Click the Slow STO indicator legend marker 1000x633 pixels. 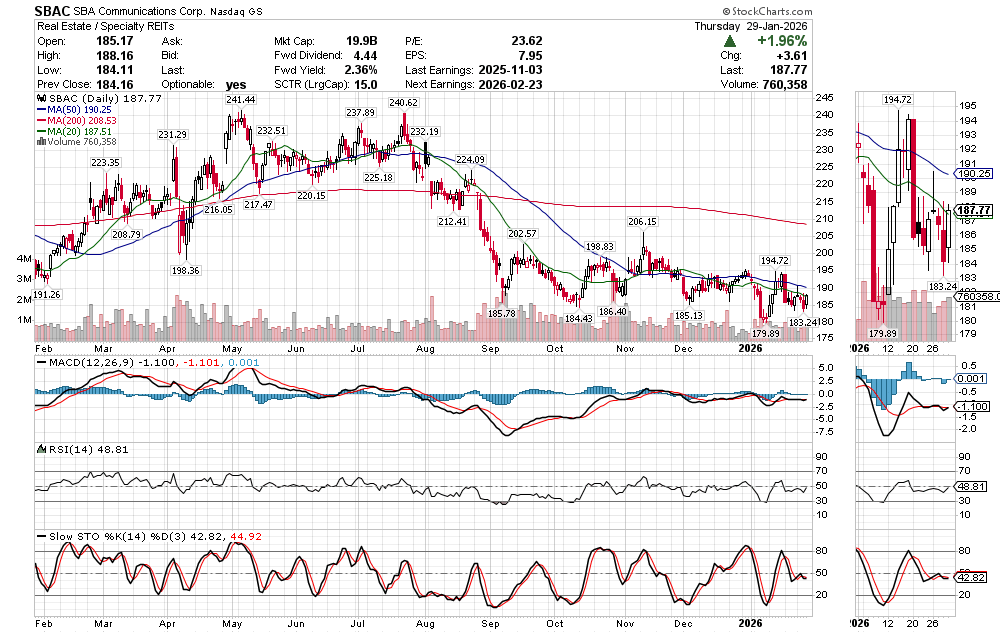coord(40,539)
